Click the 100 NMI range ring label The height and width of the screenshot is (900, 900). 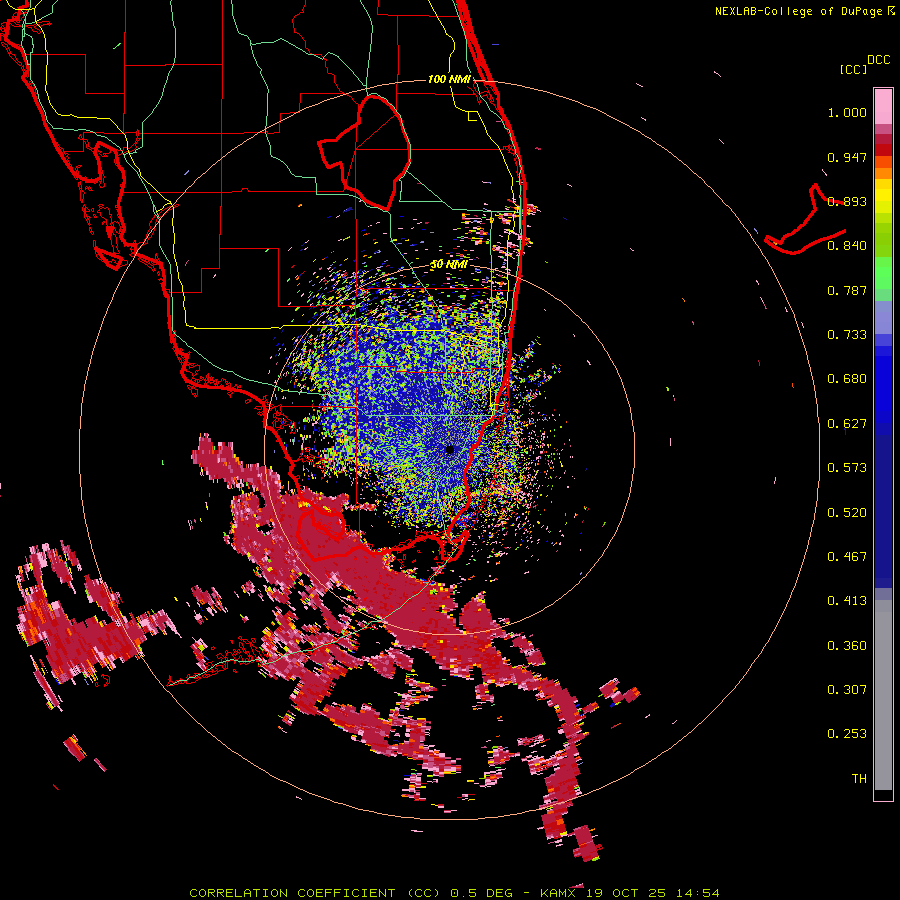[449, 79]
